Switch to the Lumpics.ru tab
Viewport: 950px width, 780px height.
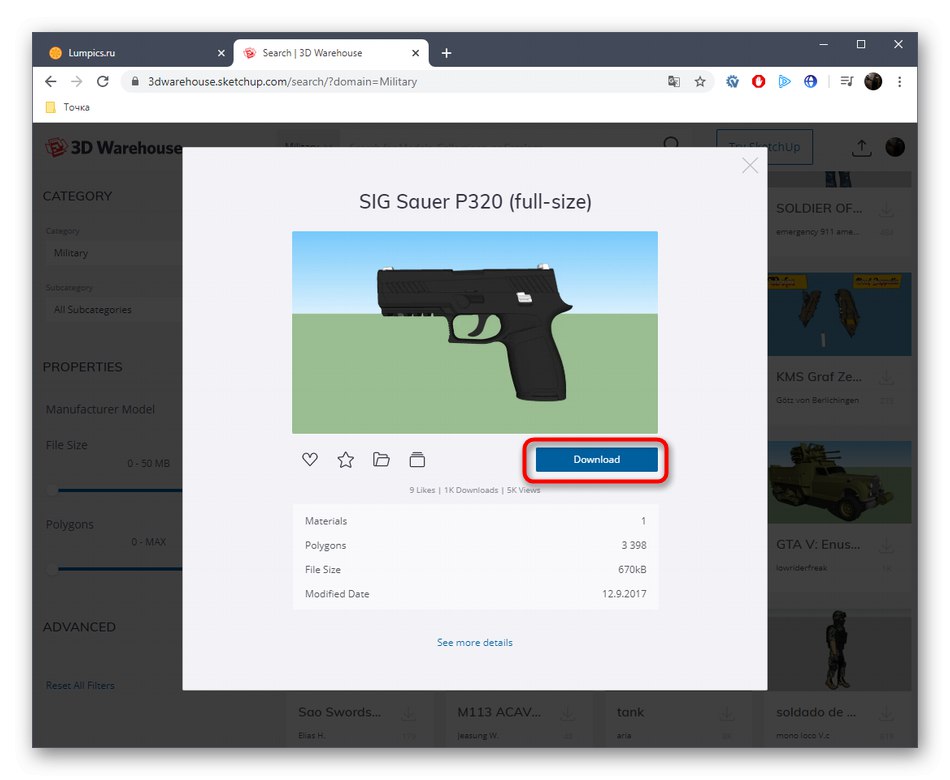[133, 53]
